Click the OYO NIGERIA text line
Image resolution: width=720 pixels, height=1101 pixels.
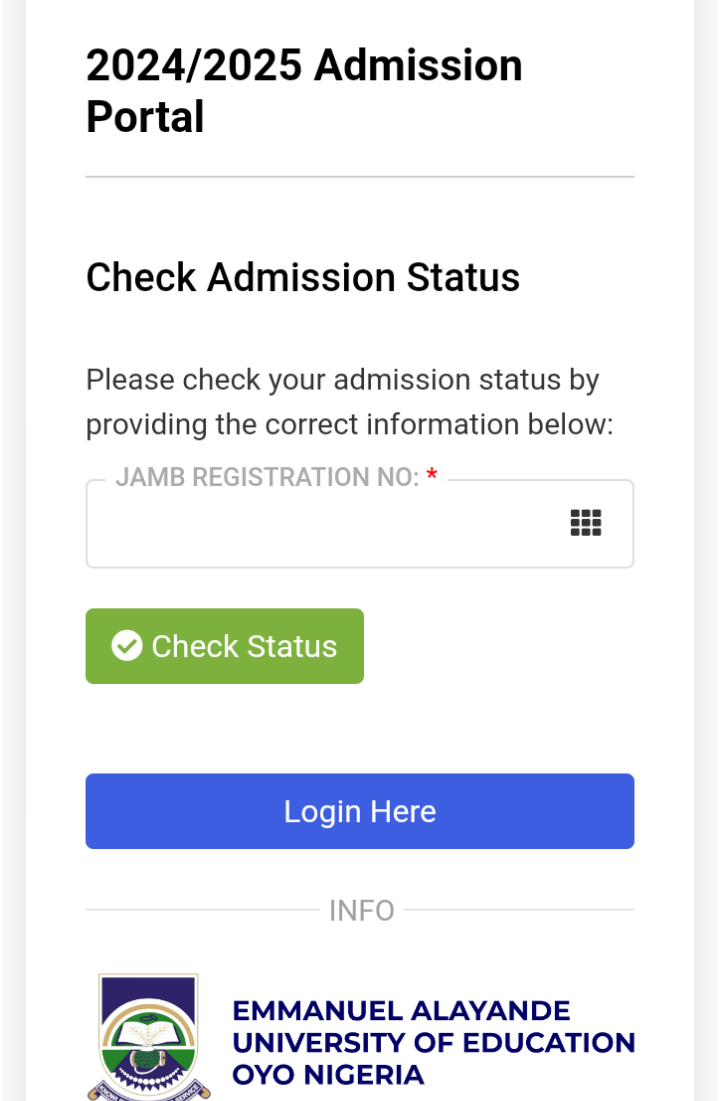click(x=328, y=1075)
